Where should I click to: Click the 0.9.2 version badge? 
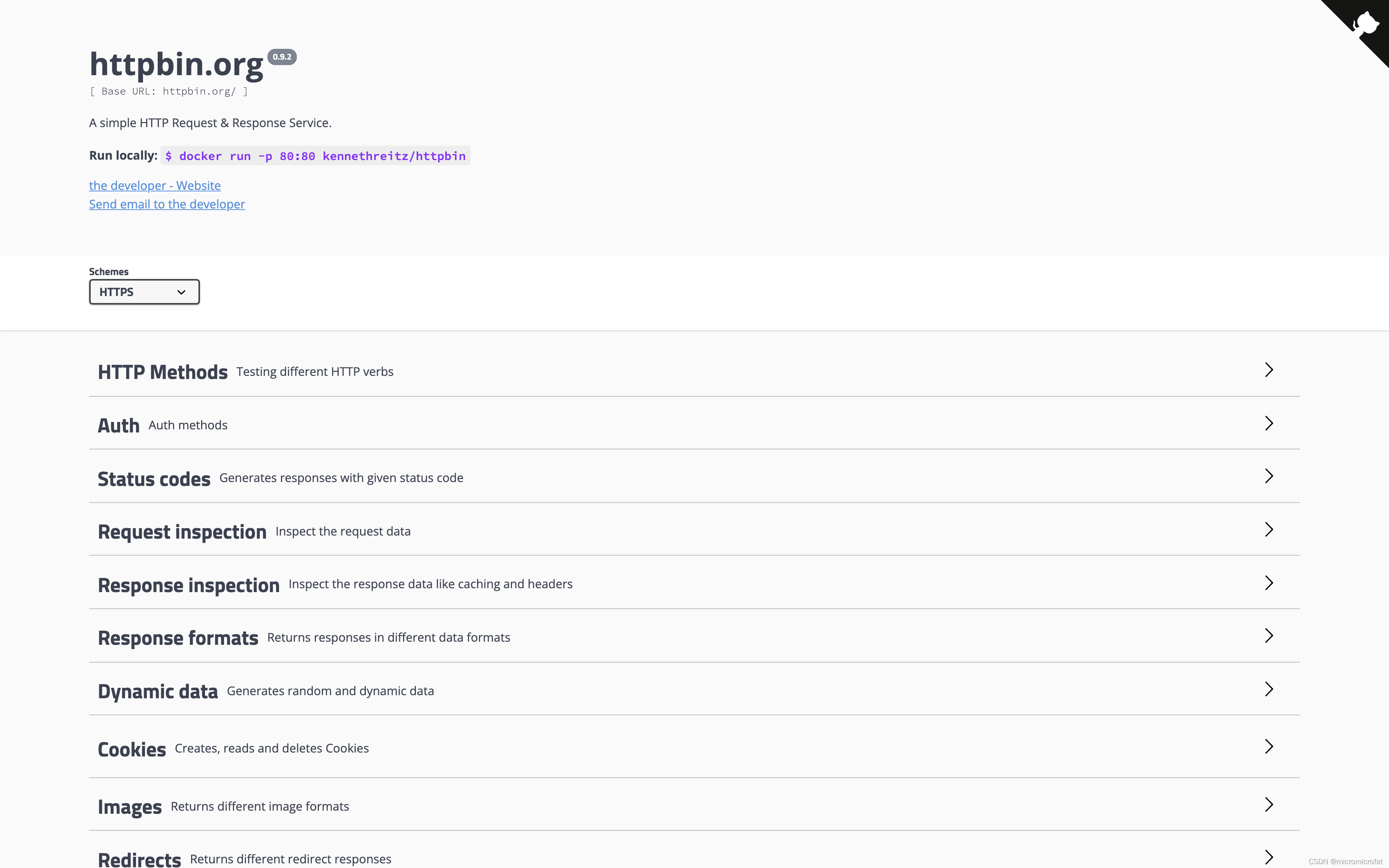click(x=282, y=57)
